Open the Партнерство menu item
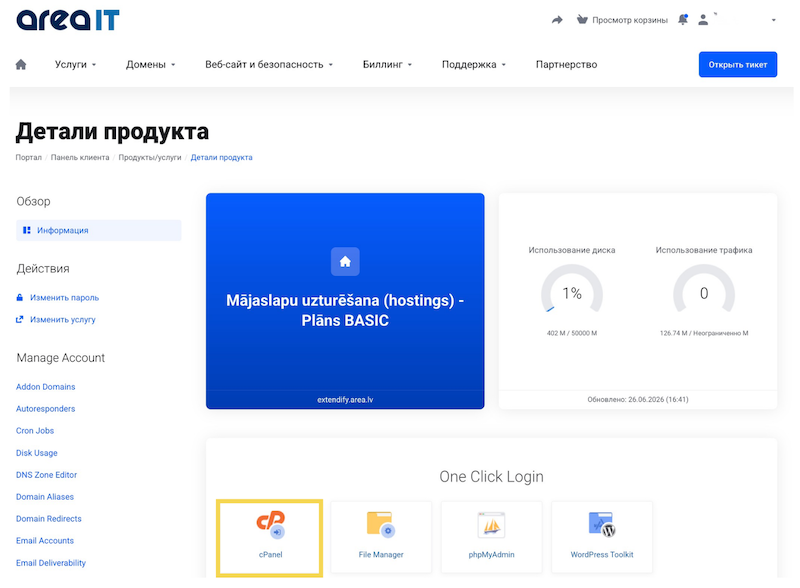The height and width of the screenshot is (588, 800). coord(566,64)
